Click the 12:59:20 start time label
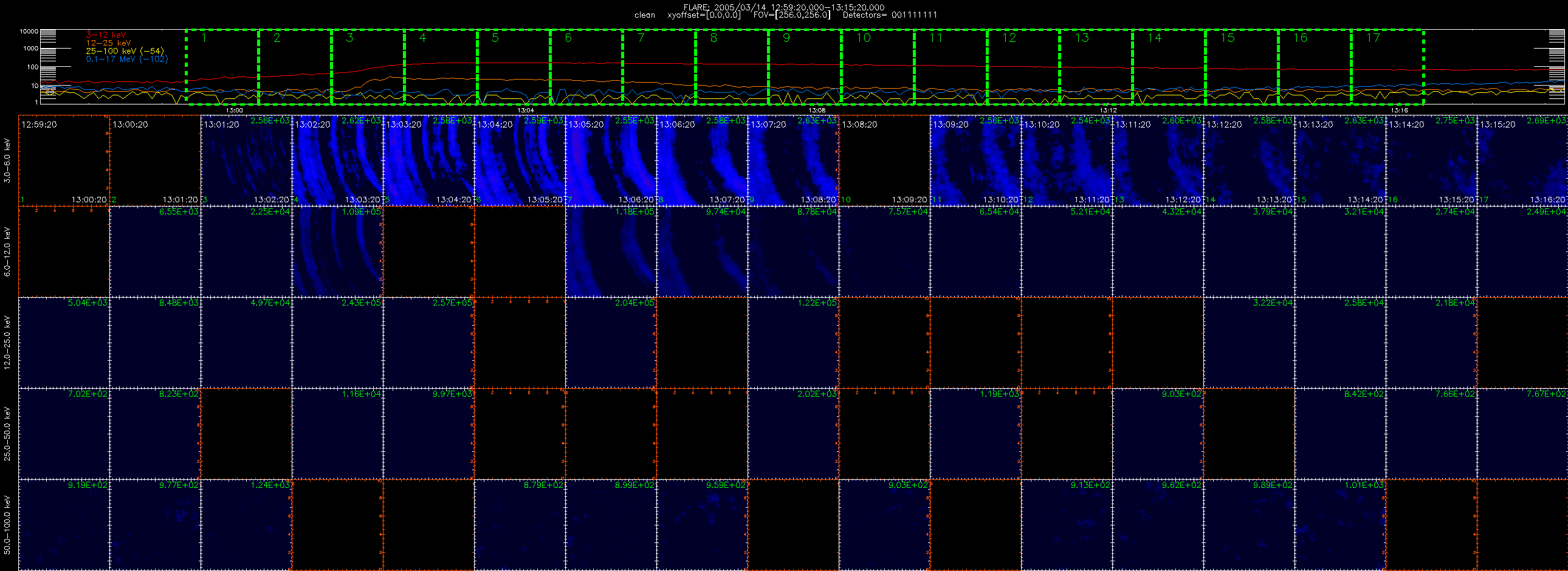This screenshot has height=571, width=1568. (x=39, y=125)
